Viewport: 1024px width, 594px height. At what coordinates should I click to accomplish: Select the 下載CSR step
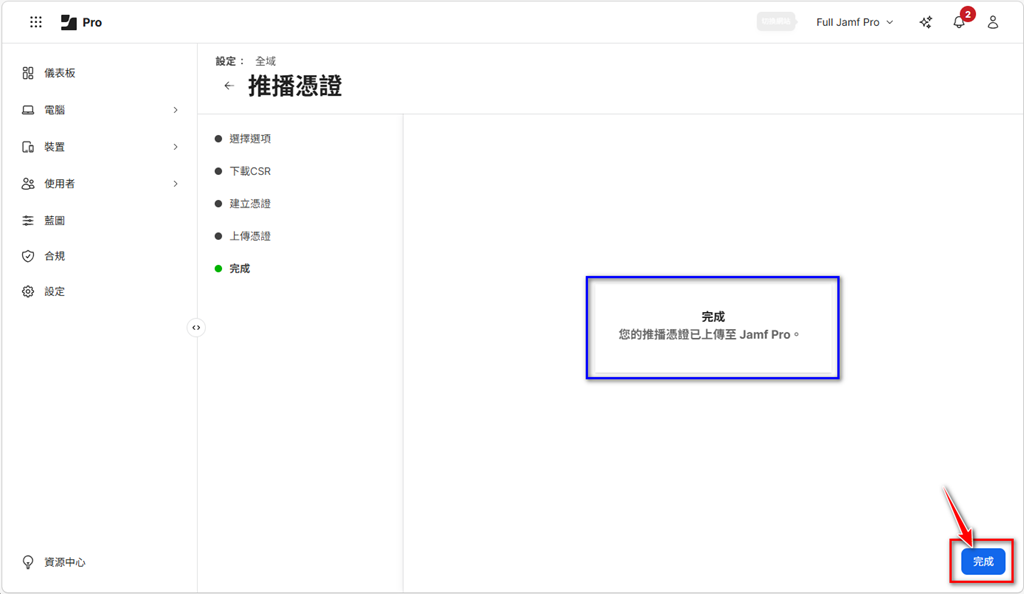249,171
